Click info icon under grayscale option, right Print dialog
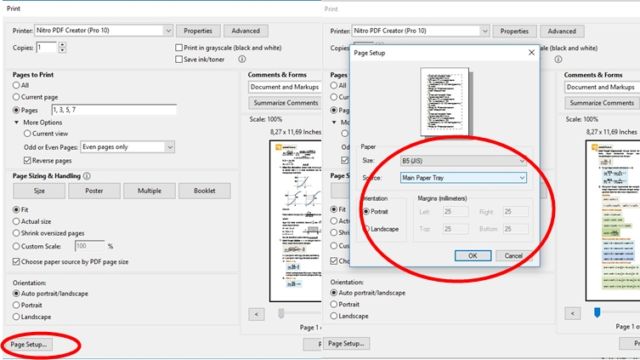 [558, 59]
